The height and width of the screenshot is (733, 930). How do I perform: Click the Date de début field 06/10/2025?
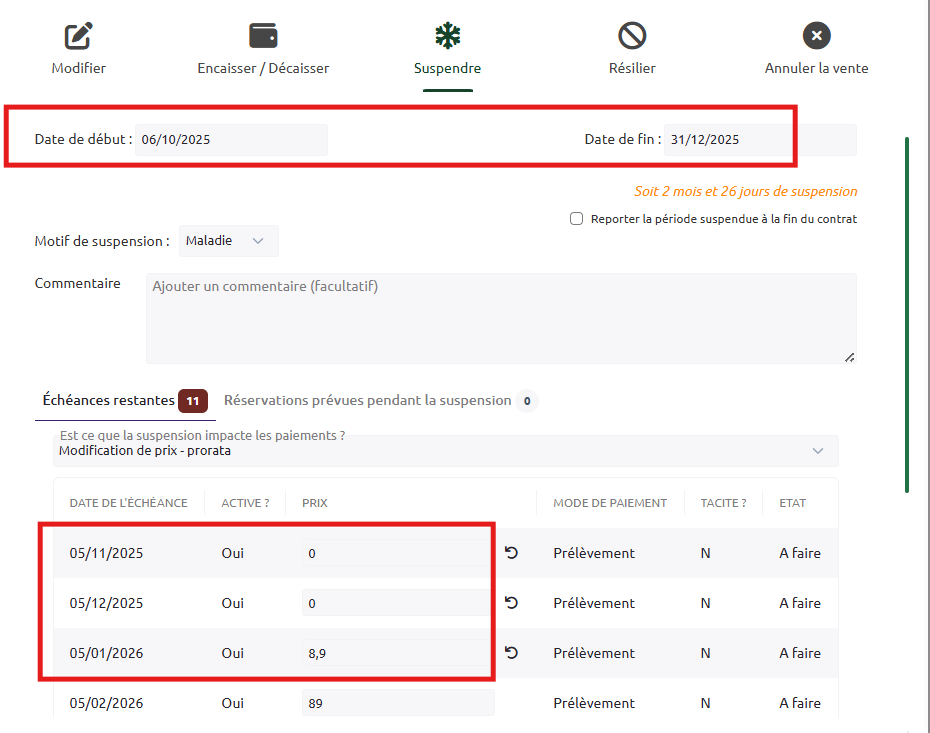(x=231, y=140)
